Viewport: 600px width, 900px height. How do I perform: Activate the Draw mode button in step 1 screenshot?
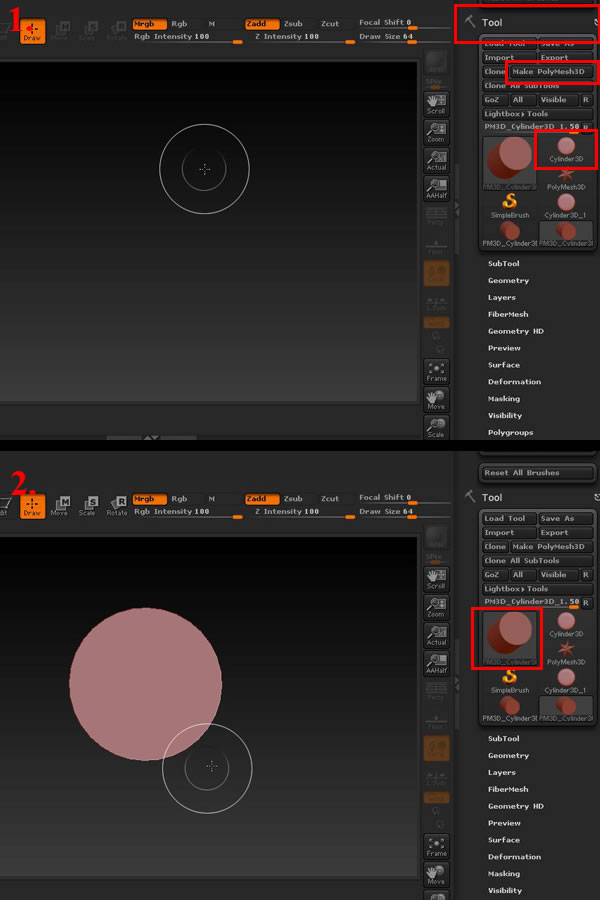coord(32,31)
